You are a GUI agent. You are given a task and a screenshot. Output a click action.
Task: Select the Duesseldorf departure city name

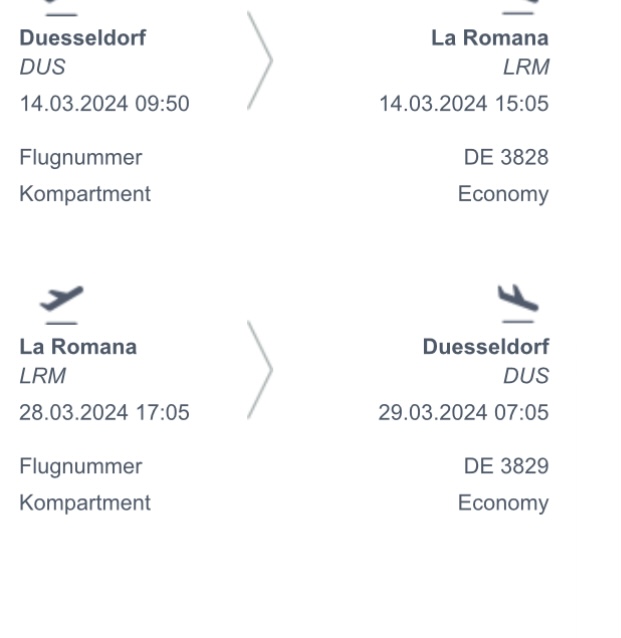click(82, 38)
